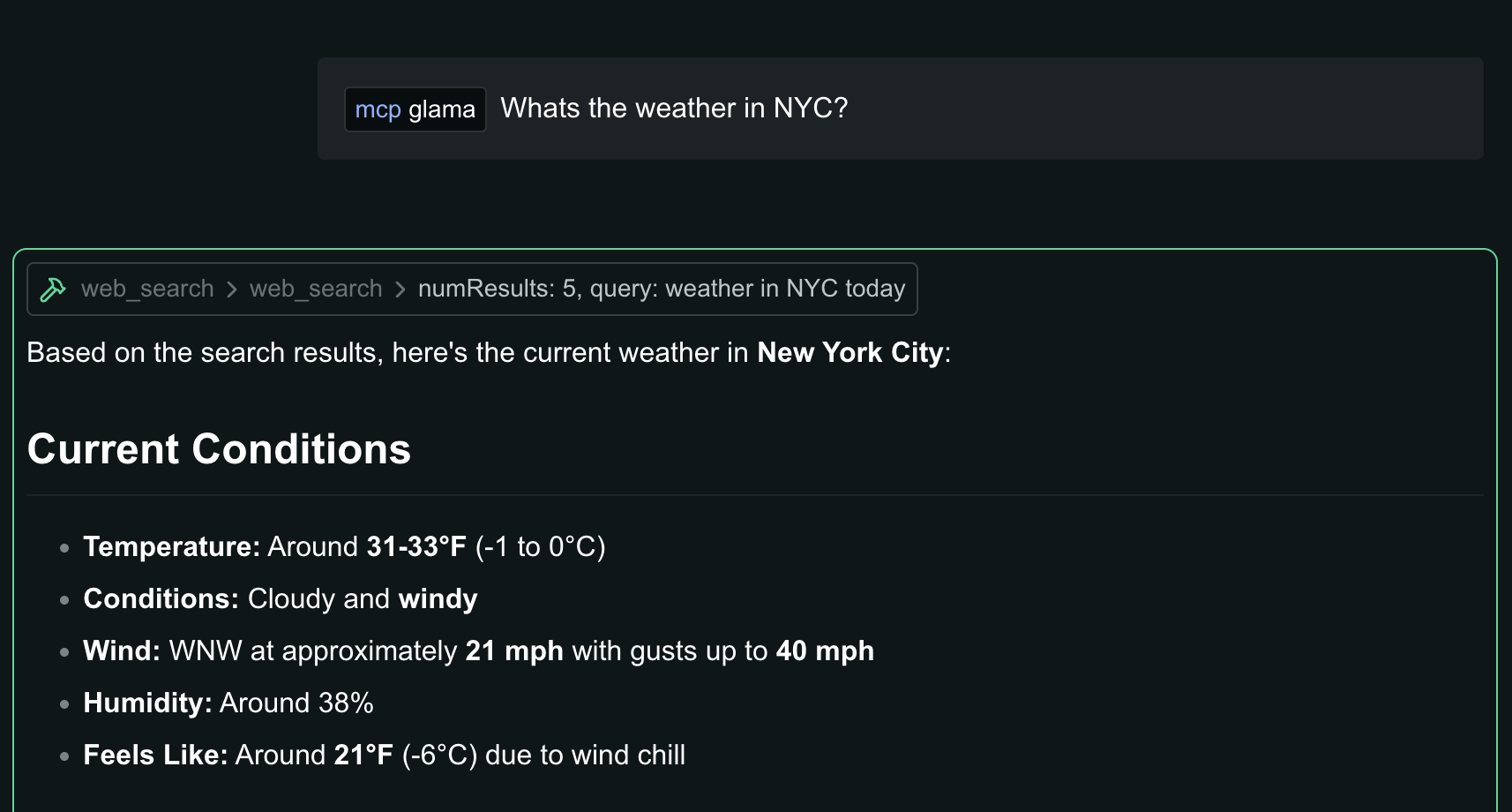Click the second web_search breadcrumb label
Image resolution: width=1512 pixels, height=812 pixels.
coord(316,289)
